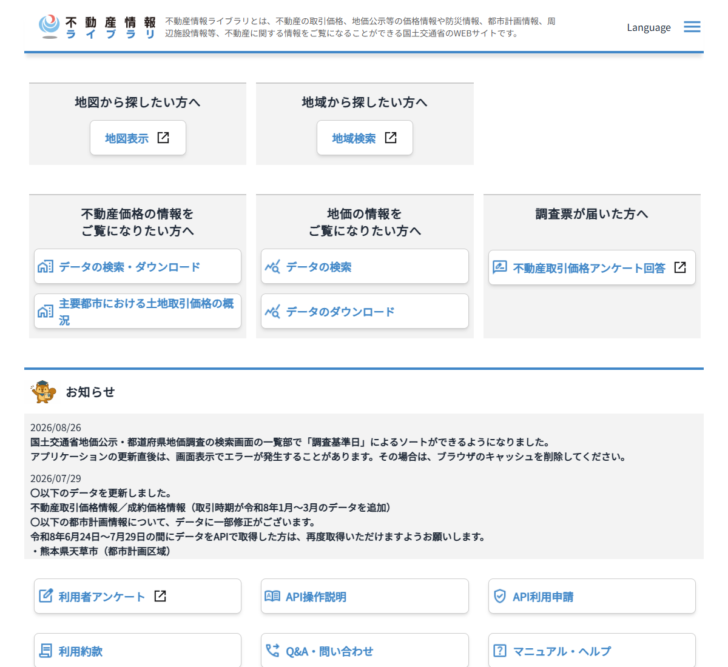Open API操作説明 button
The width and height of the screenshot is (728, 667).
pos(364,596)
